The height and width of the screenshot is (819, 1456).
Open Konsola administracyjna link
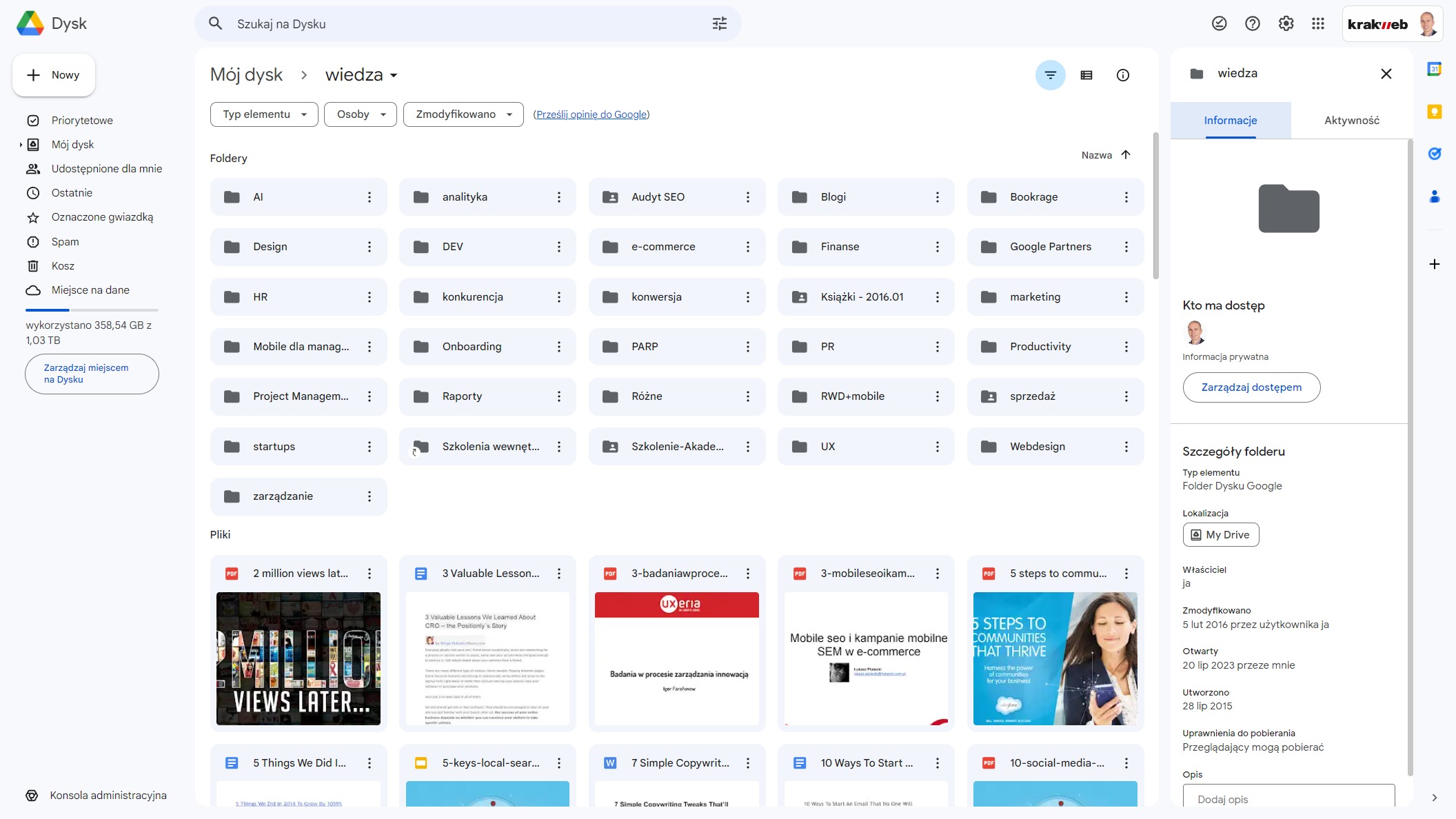(108, 796)
